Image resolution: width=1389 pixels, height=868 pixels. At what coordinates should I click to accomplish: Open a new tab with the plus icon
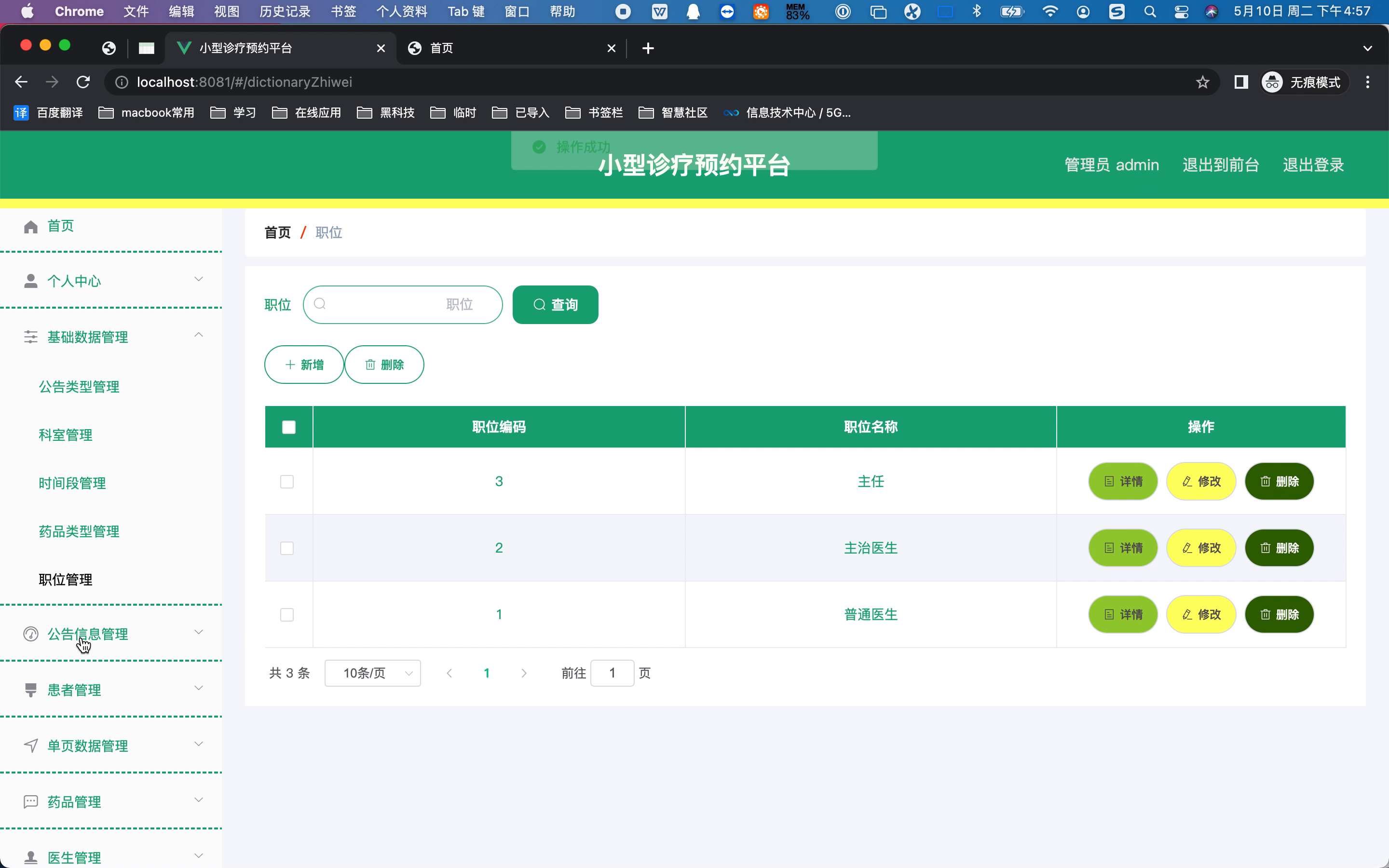(x=648, y=48)
